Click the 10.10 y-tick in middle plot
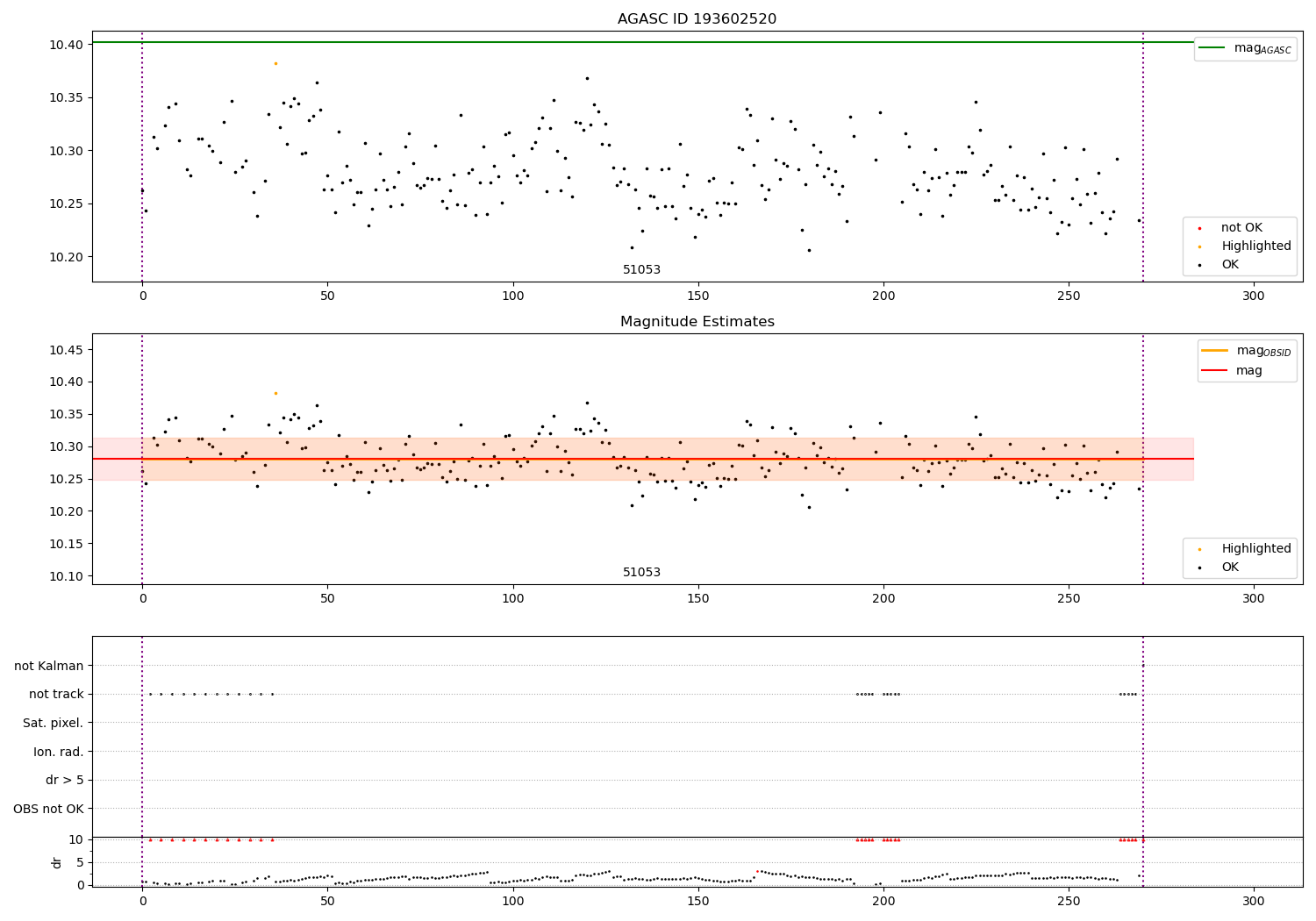 pyautogui.click(x=67, y=576)
